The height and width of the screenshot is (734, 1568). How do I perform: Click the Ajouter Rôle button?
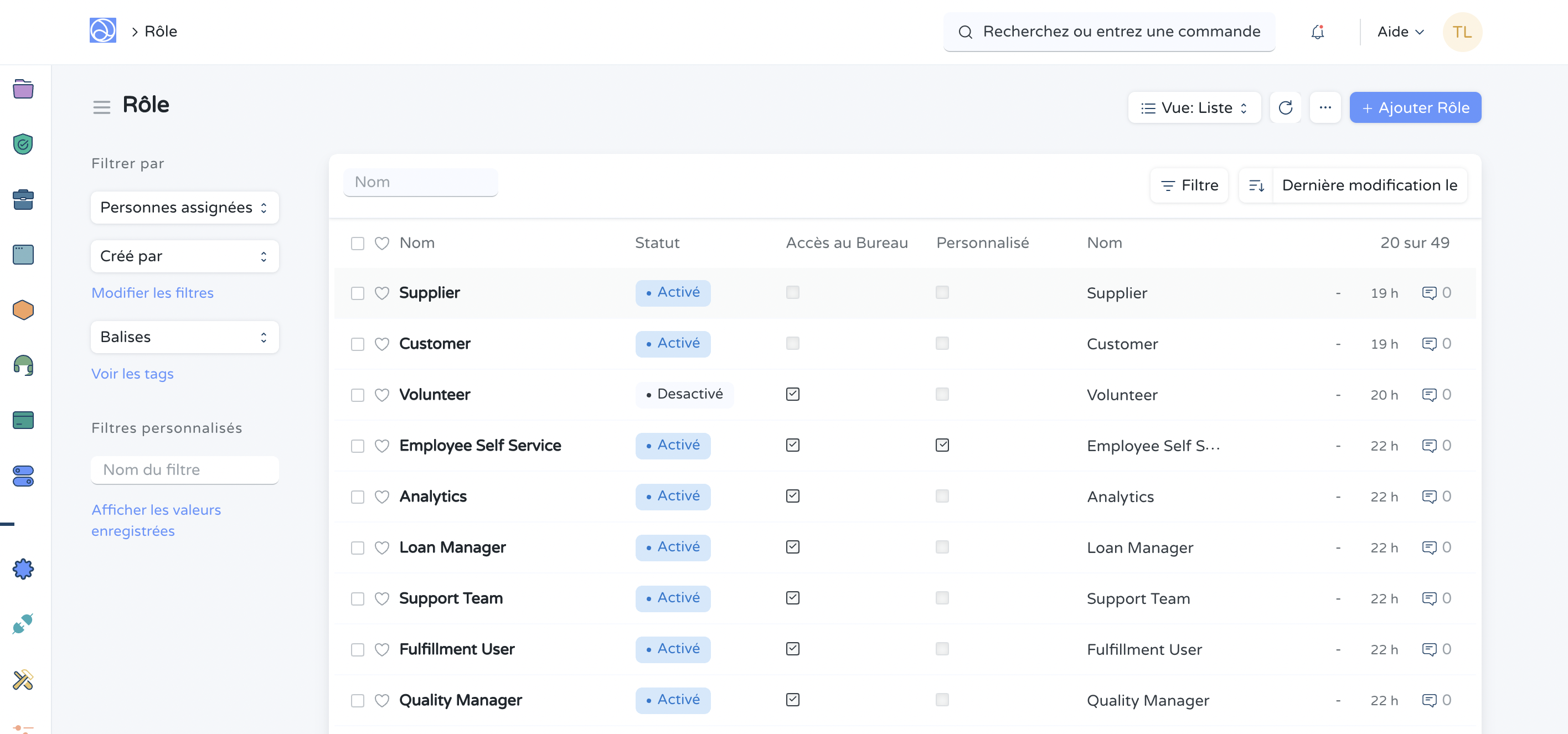tap(1415, 108)
